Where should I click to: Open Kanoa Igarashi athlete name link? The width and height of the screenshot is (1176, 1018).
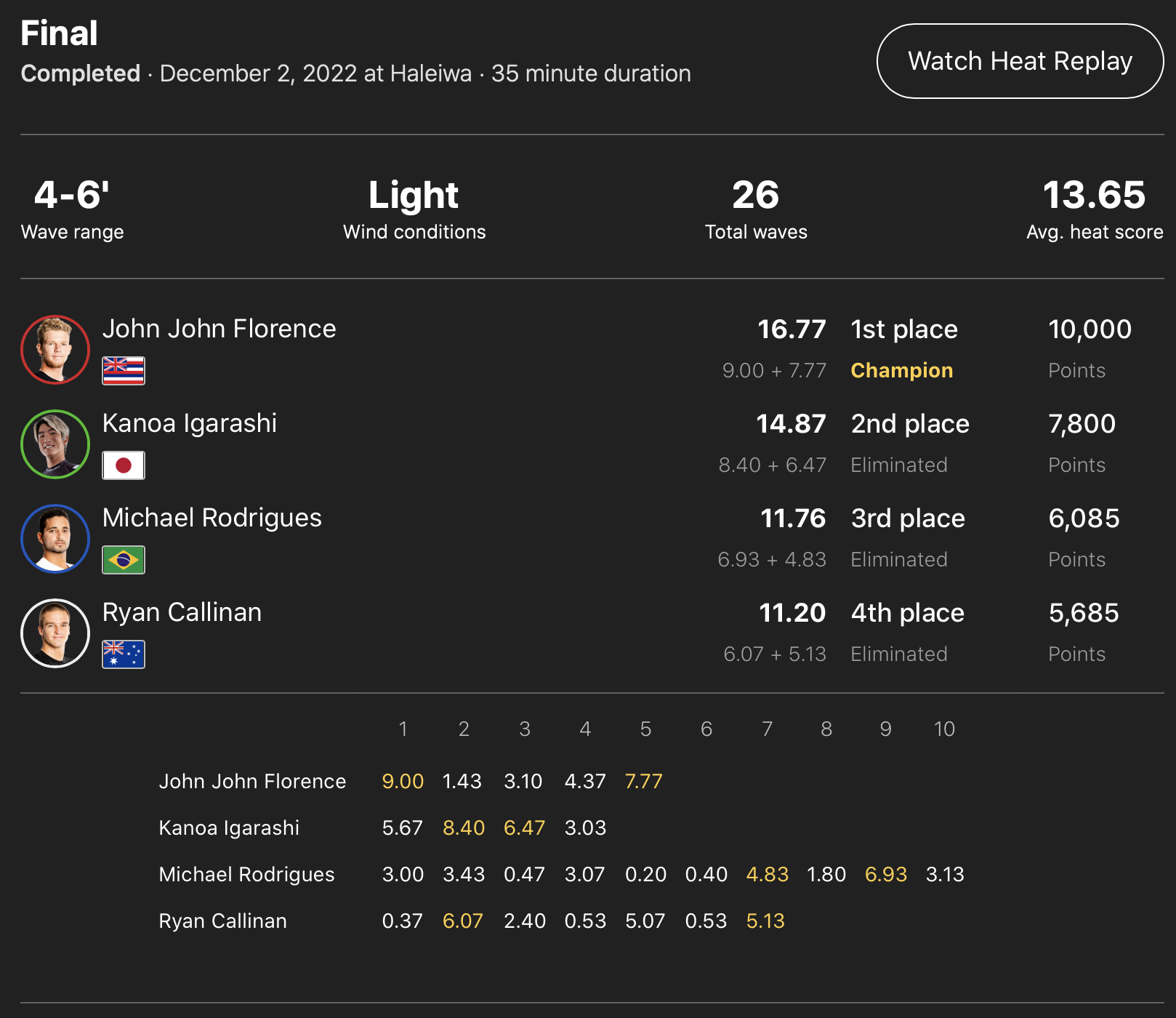(x=189, y=423)
